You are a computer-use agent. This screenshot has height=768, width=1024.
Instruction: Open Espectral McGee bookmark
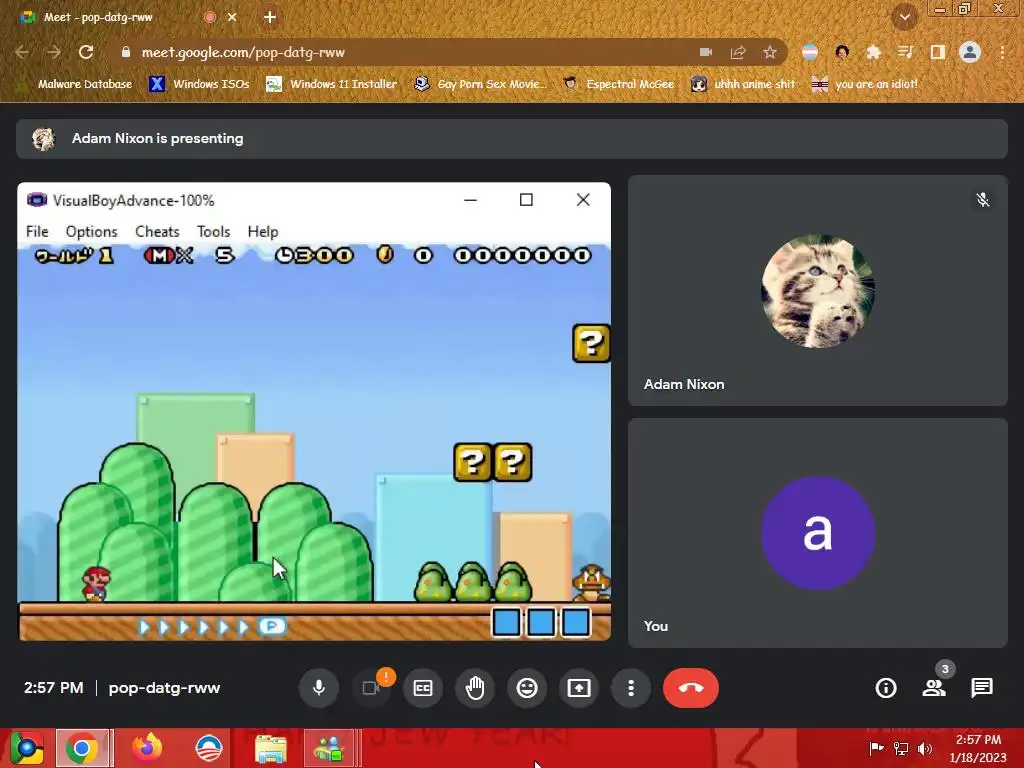[x=619, y=84]
